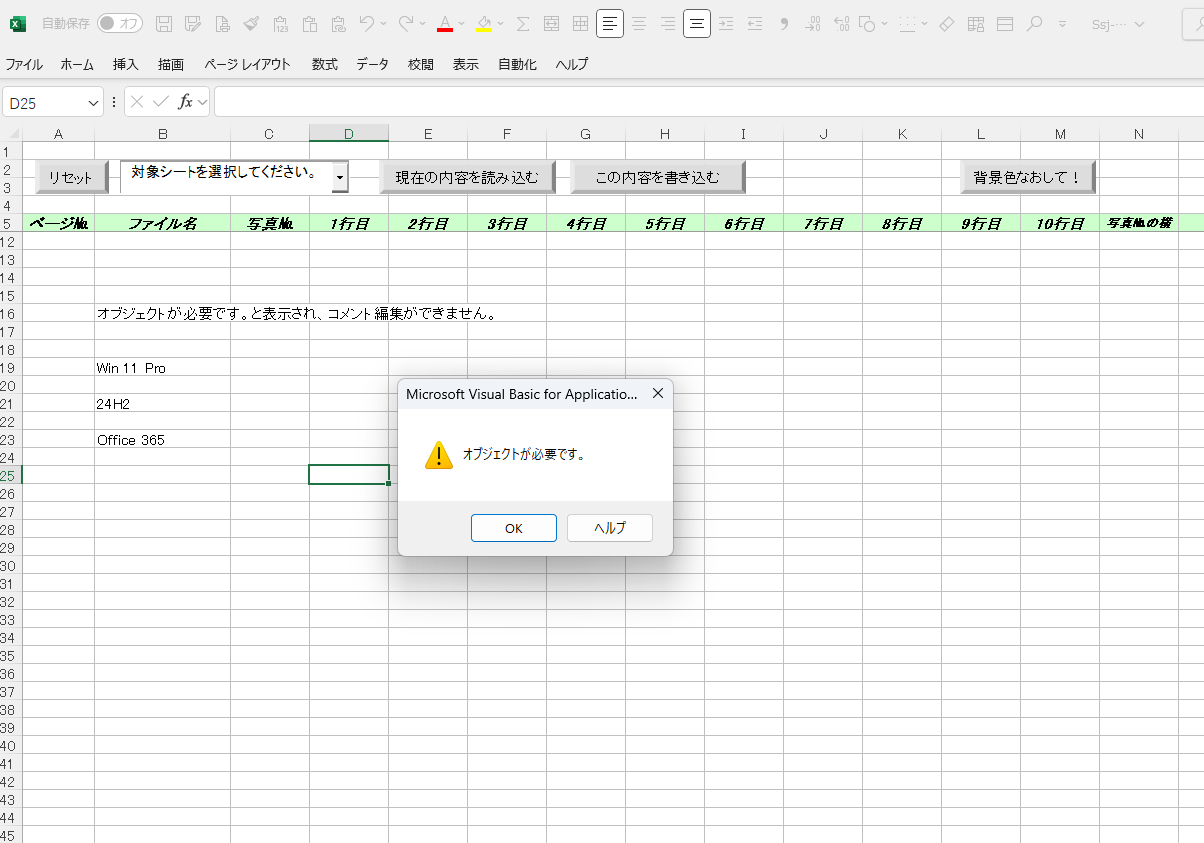Click the リセット button on the sheet
Image resolution: width=1204 pixels, height=843 pixels.
[x=71, y=178]
